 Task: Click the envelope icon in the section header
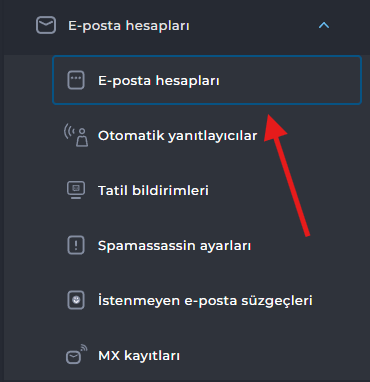46,26
